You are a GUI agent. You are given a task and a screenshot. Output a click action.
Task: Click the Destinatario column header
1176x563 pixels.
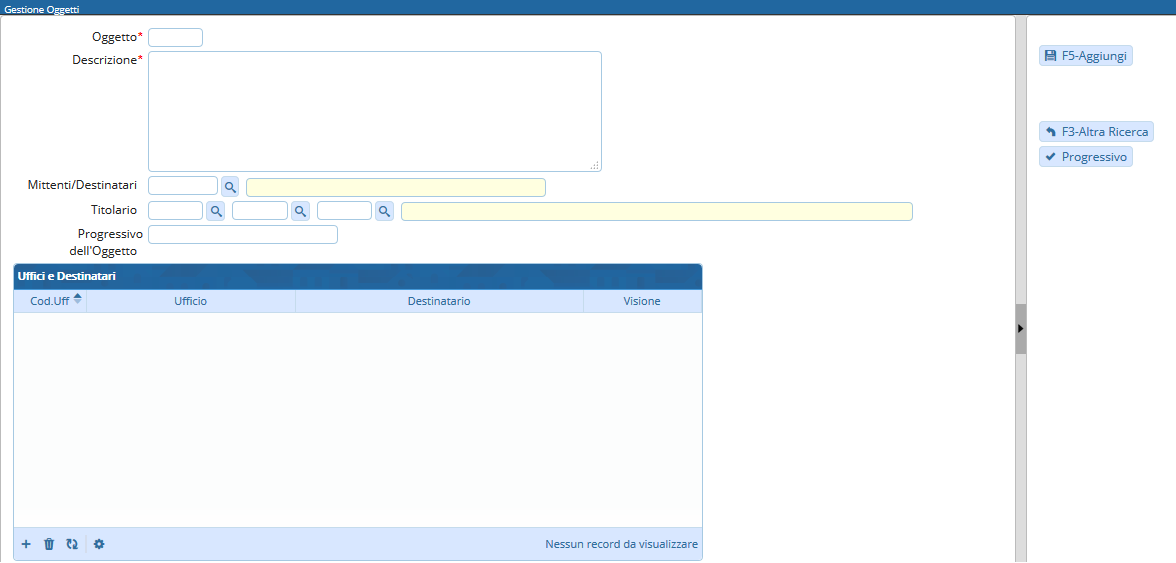438,301
